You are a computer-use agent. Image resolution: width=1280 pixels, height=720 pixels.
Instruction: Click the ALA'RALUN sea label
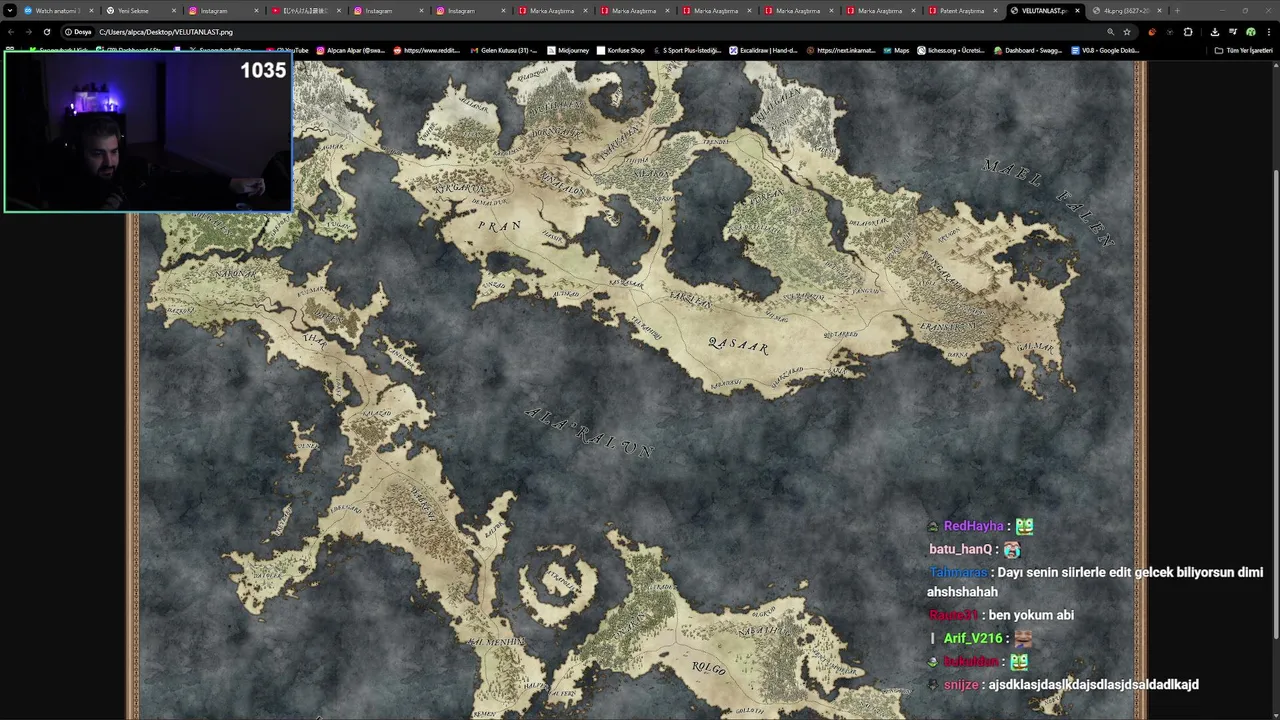pyautogui.click(x=590, y=432)
